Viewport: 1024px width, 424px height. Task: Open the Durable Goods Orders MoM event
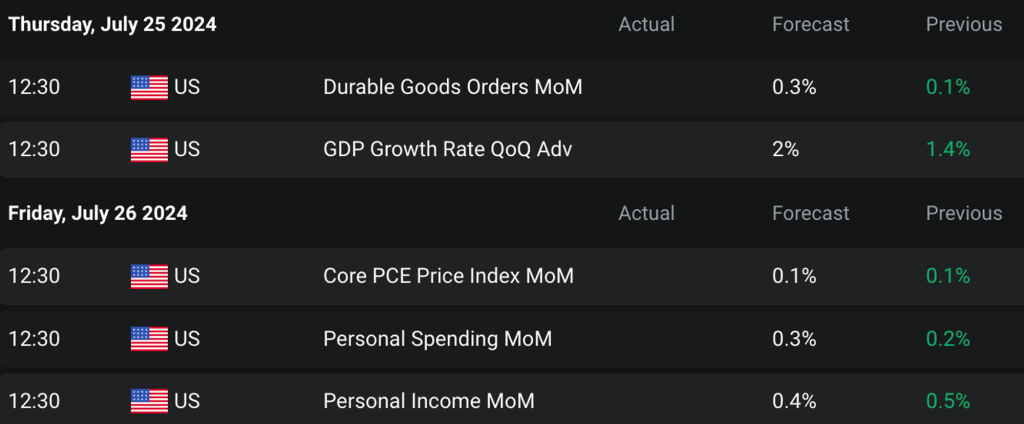click(x=452, y=87)
